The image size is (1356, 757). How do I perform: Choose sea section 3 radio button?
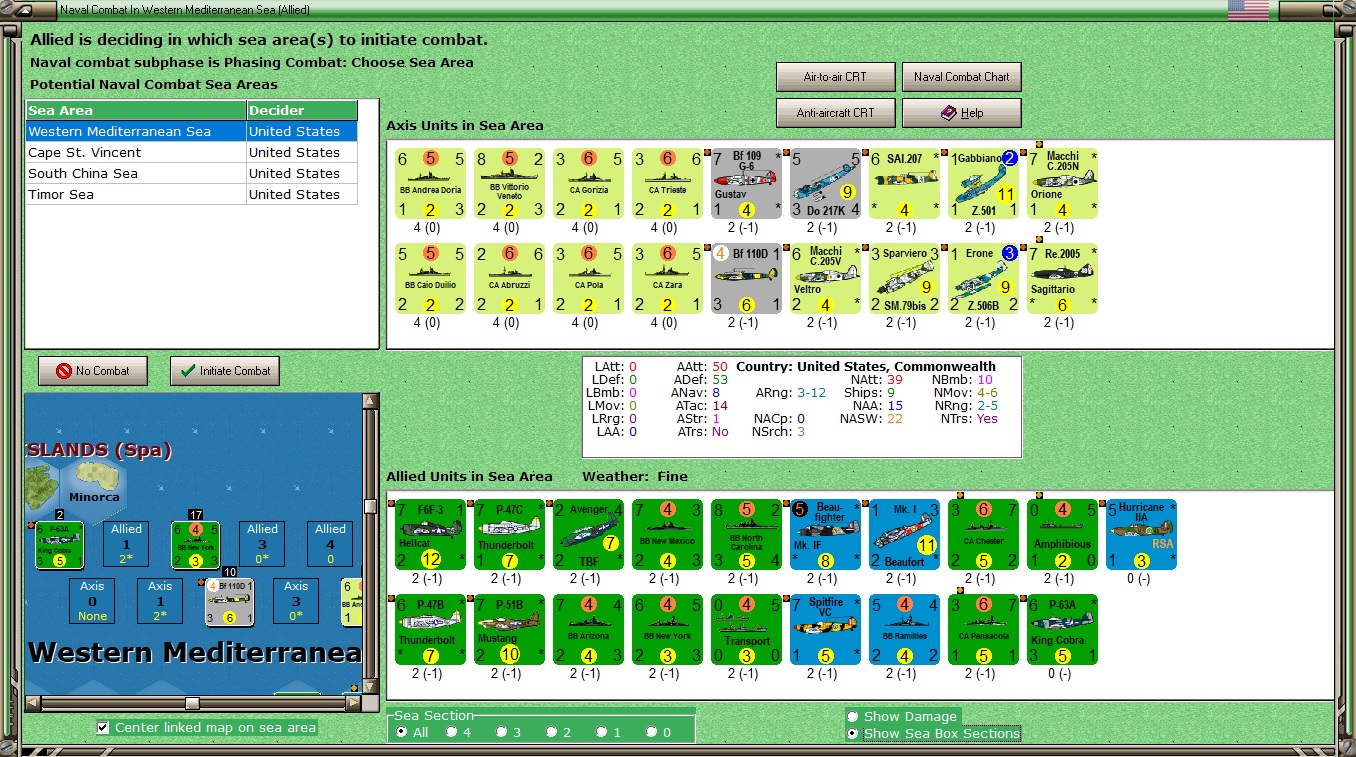(501, 732)
